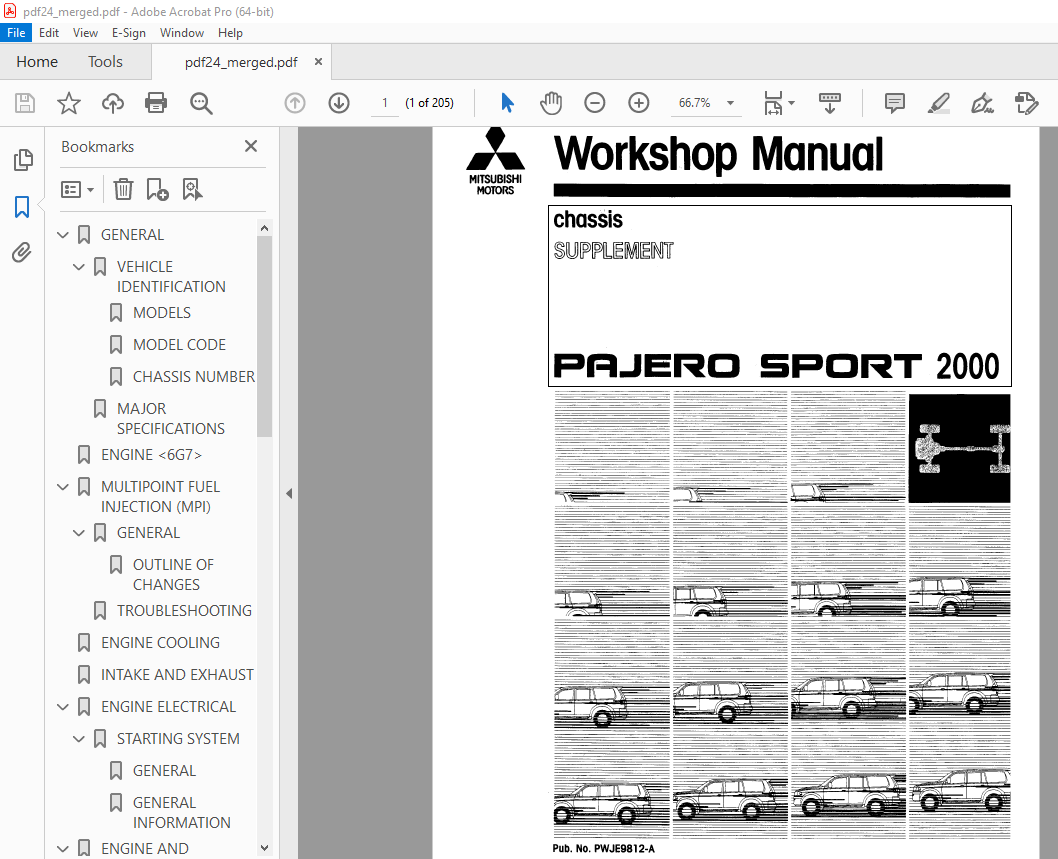Toggle the scrolling mode keyboard icon

[x=829, y=103]
